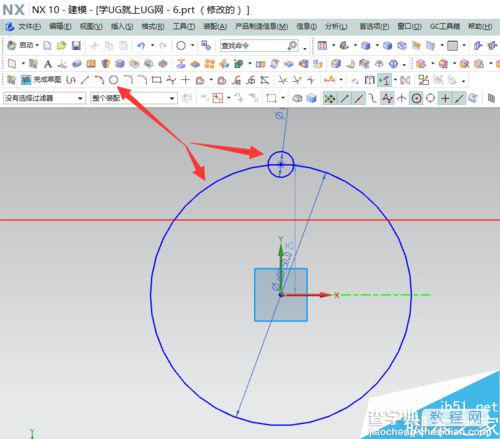Open the entire assembly scope dropdown
This screenshot has height=439, width=500.
coord(133,98)
